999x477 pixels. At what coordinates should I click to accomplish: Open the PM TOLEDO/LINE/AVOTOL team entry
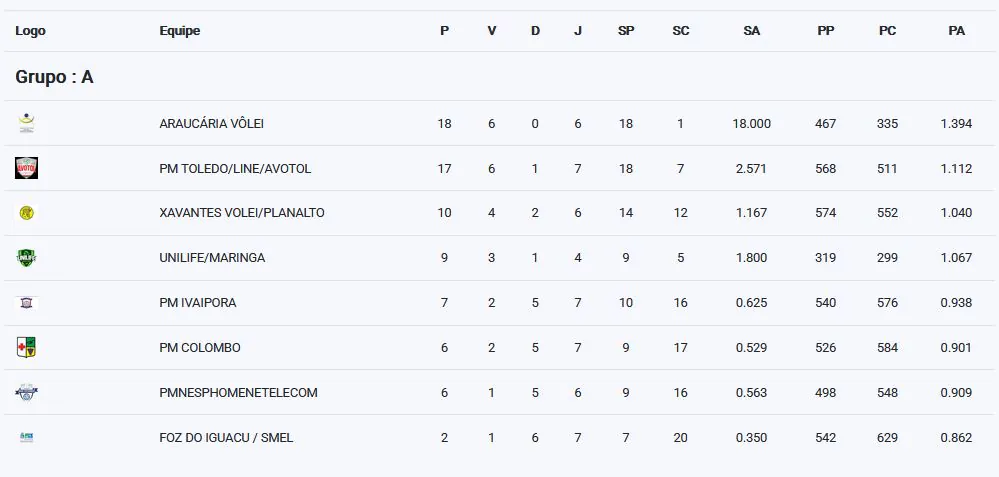tap(235, 169)
